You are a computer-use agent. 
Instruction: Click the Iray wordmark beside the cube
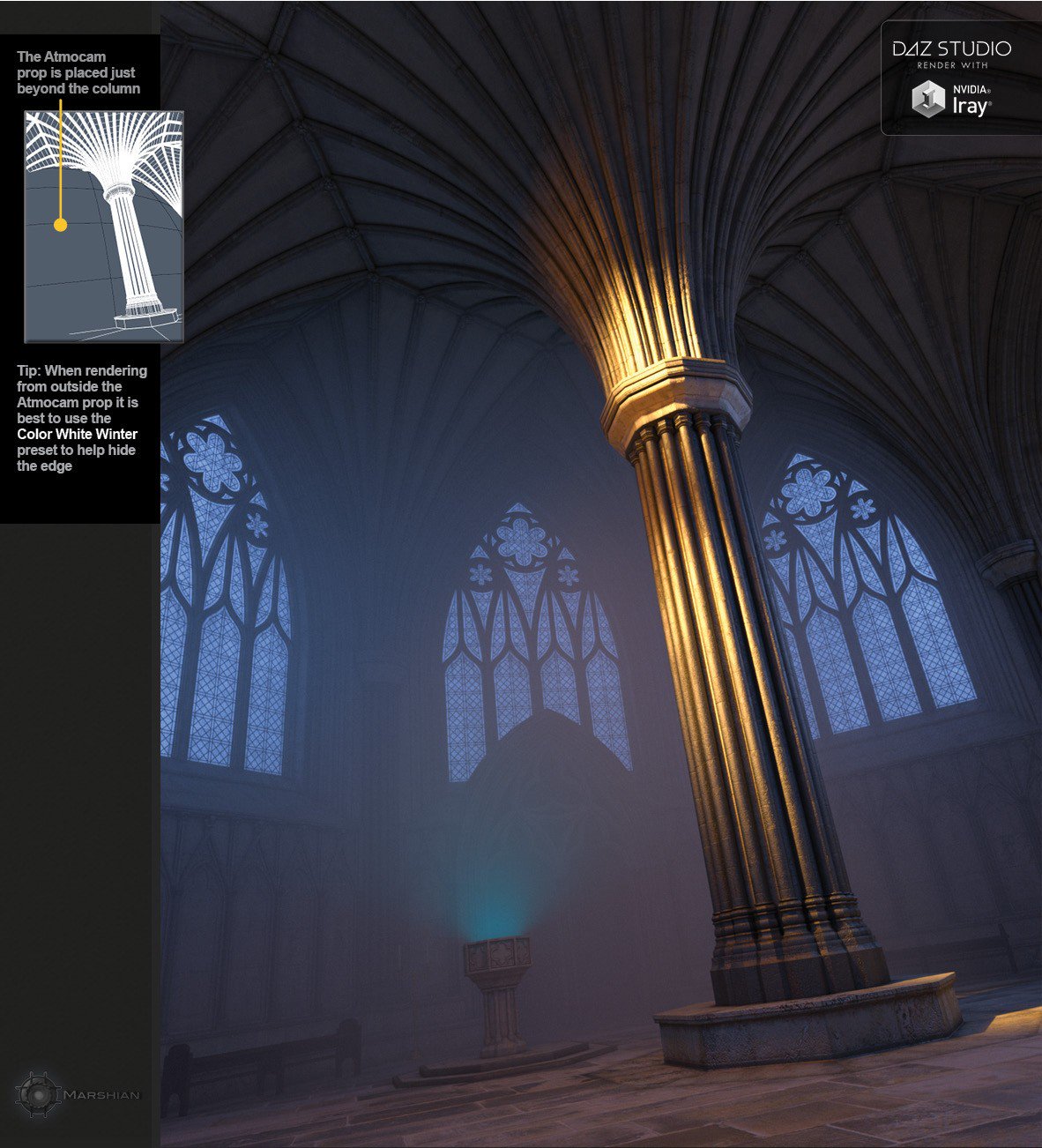click(971, 106)
